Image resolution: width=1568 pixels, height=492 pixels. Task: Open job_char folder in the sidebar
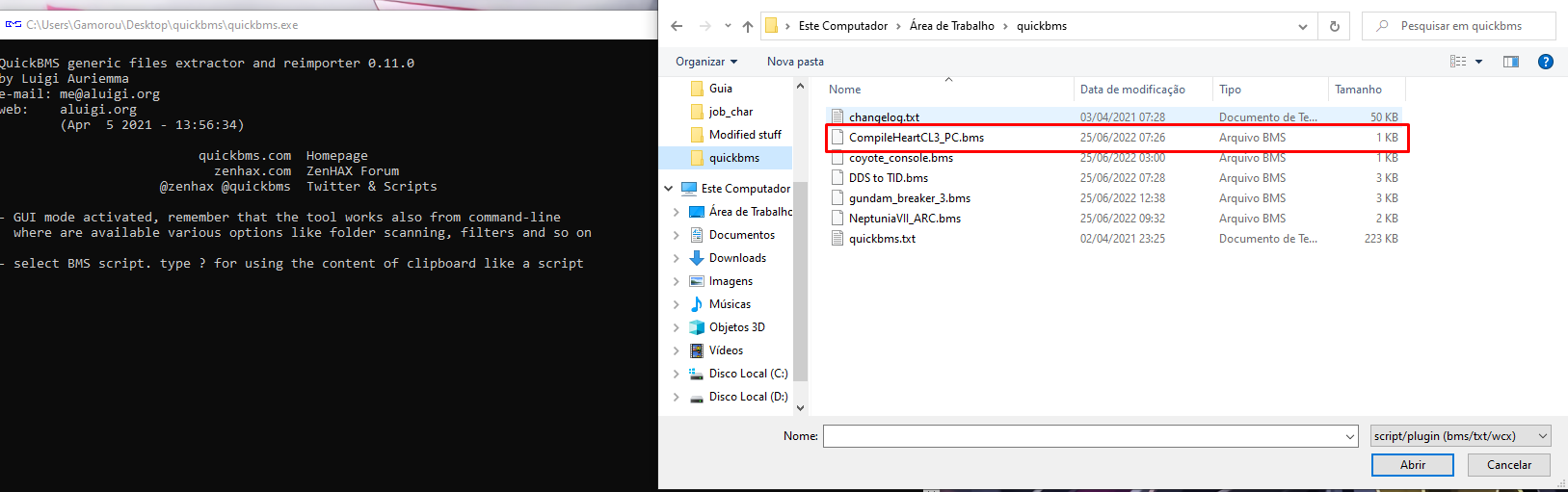731,112
